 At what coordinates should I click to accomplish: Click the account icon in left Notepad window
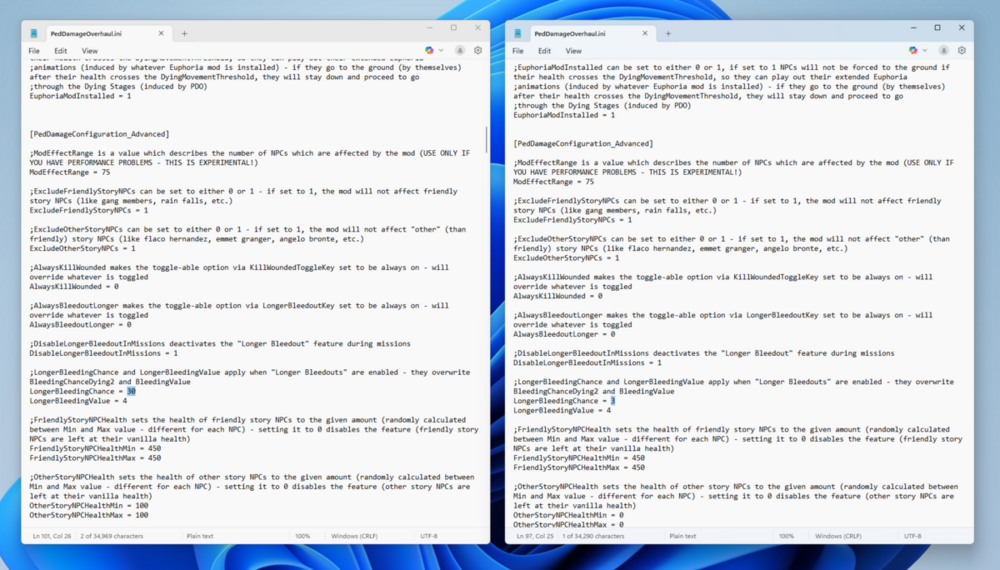pyautogui.click(x=459, y=50)
